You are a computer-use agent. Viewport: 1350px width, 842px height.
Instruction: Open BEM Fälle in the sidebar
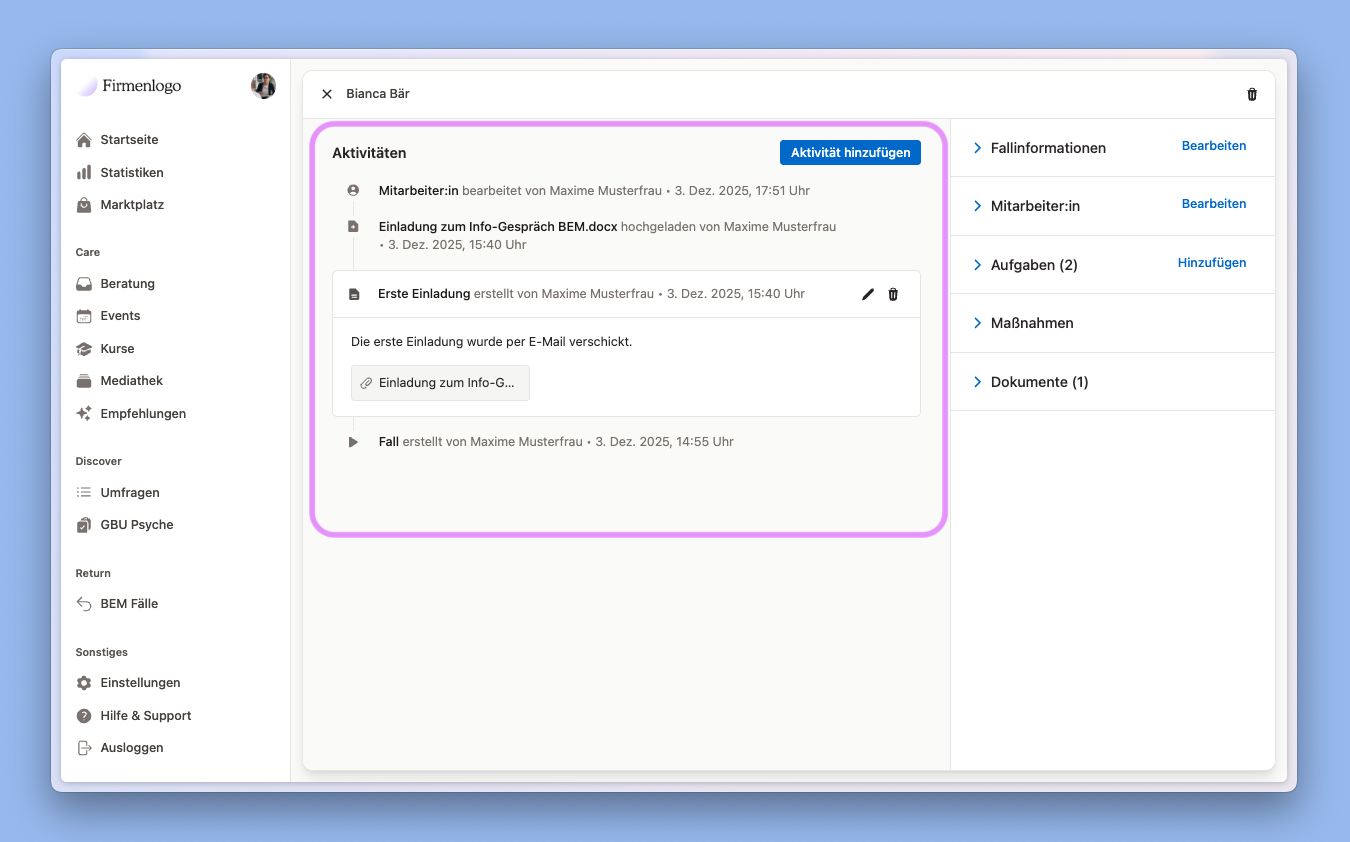pyautogui.click(x=129, y=604)
